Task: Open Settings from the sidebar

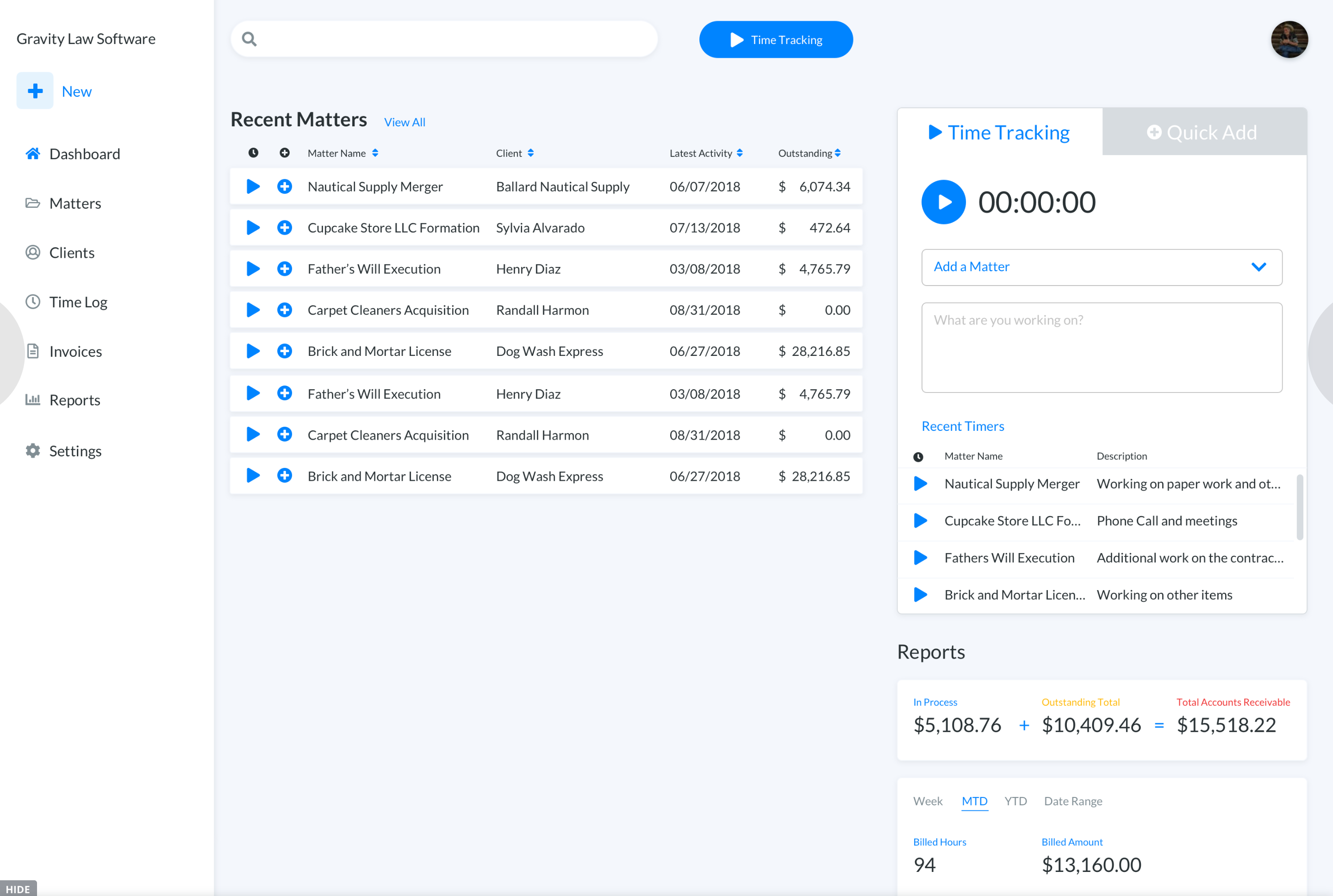Action: click(x=75, y=451)
